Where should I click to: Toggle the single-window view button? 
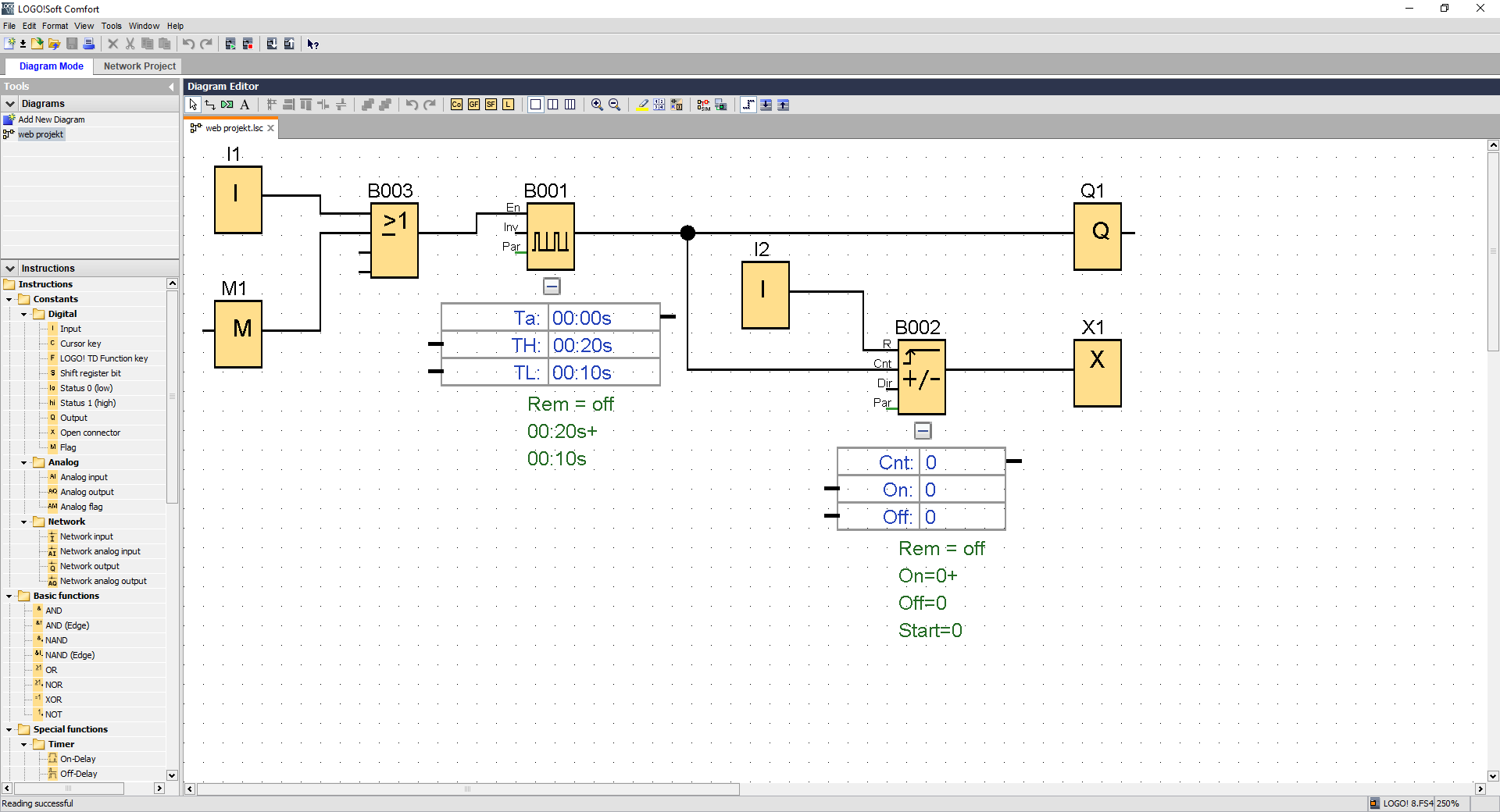536,105
